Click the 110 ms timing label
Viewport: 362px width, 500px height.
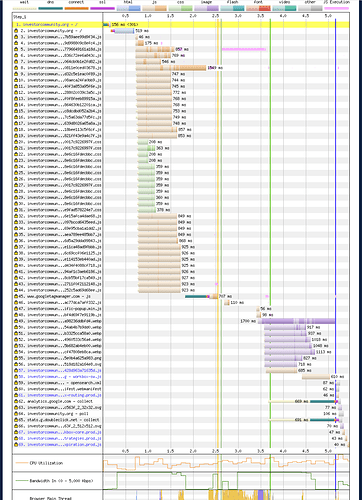[x=237, y=302]
